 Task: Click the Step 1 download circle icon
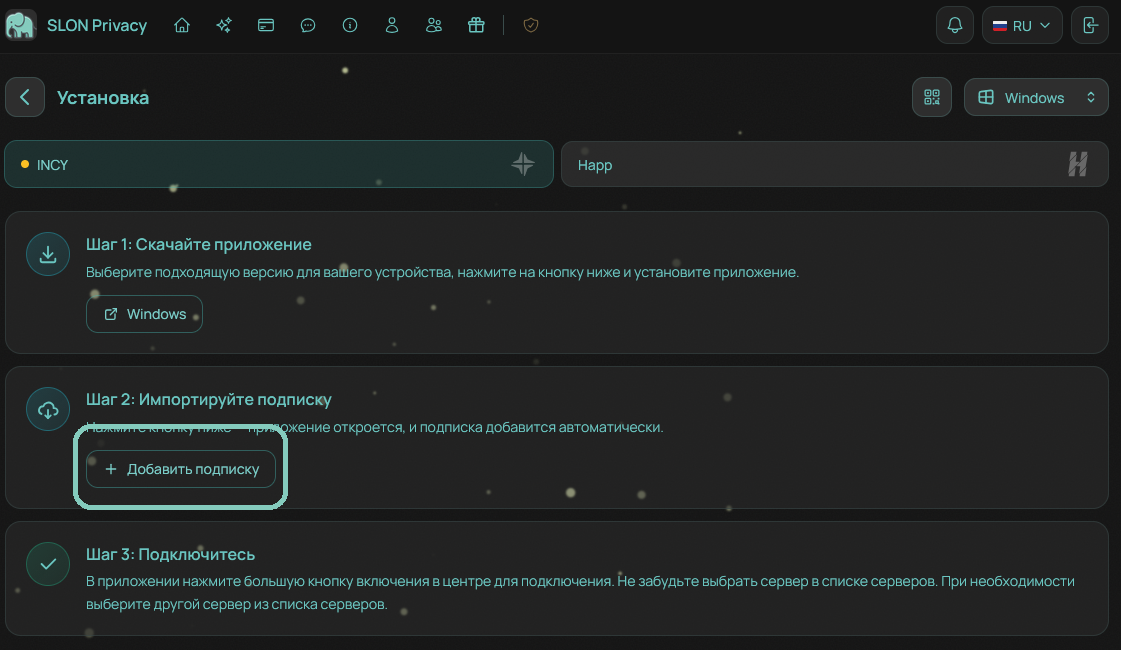[x=48, y=254]
